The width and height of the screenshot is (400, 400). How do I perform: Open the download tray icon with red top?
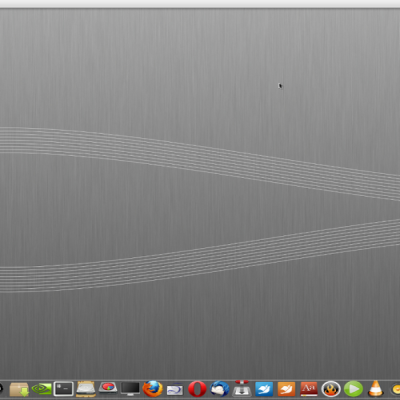pyautogui.click(x=242, y=388)
